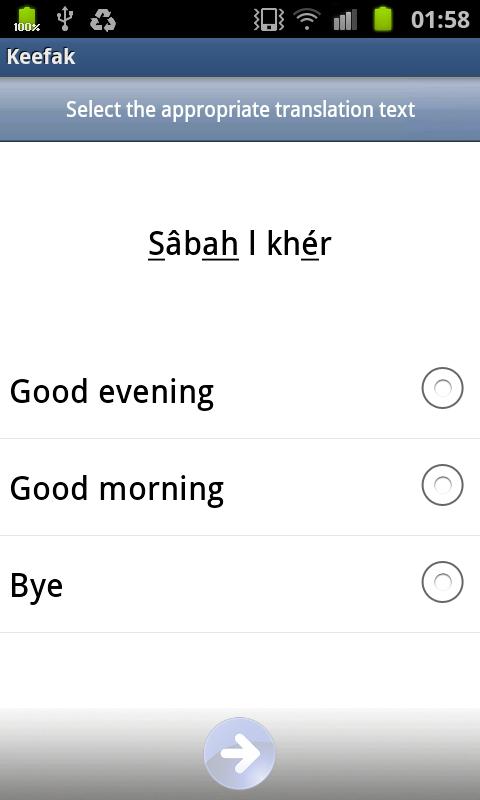
Task: Tap the USB connection status icon
Action: click(x=64, y=19)
